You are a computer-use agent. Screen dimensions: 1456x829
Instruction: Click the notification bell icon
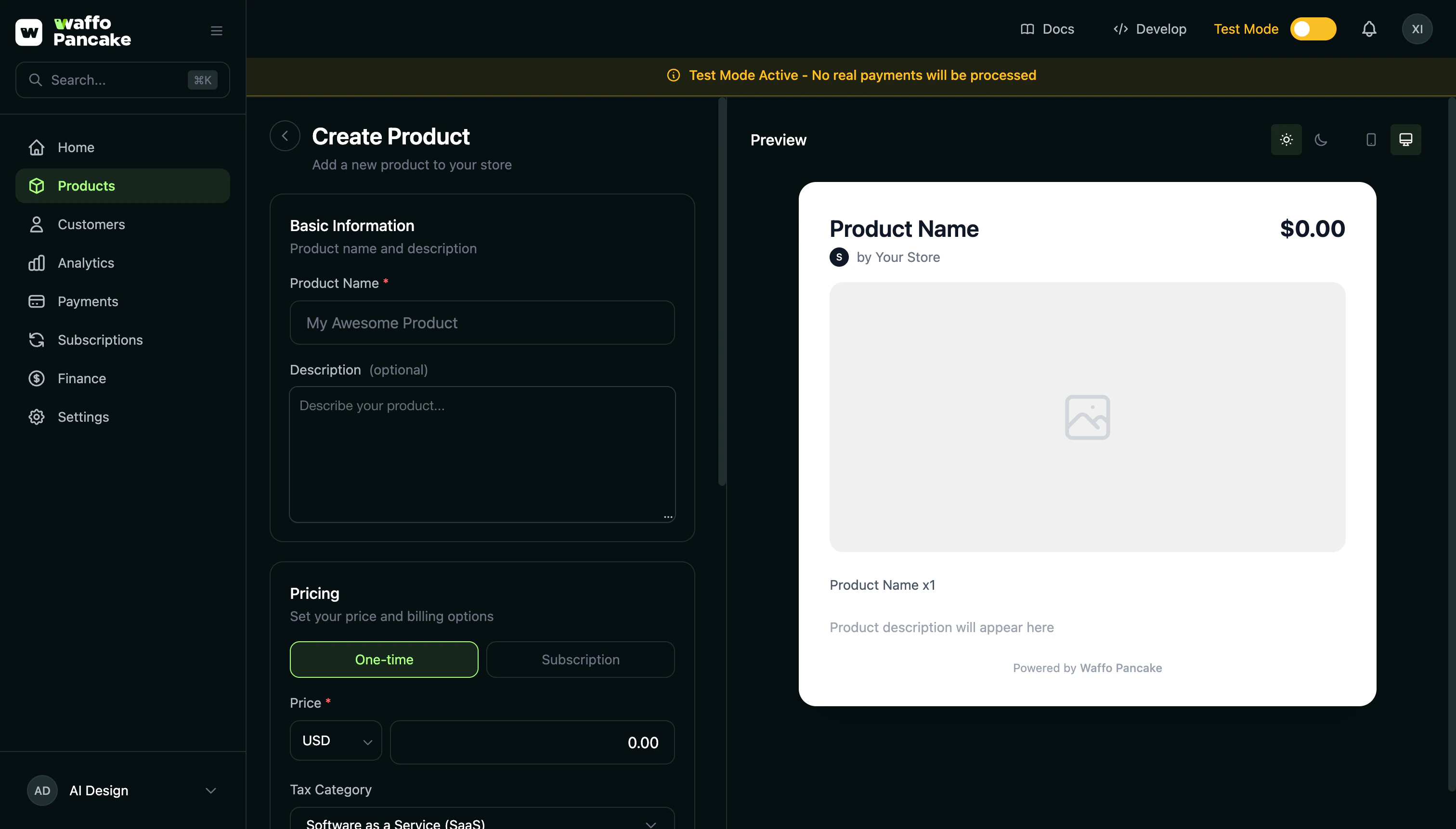(x=1369, y=28)
